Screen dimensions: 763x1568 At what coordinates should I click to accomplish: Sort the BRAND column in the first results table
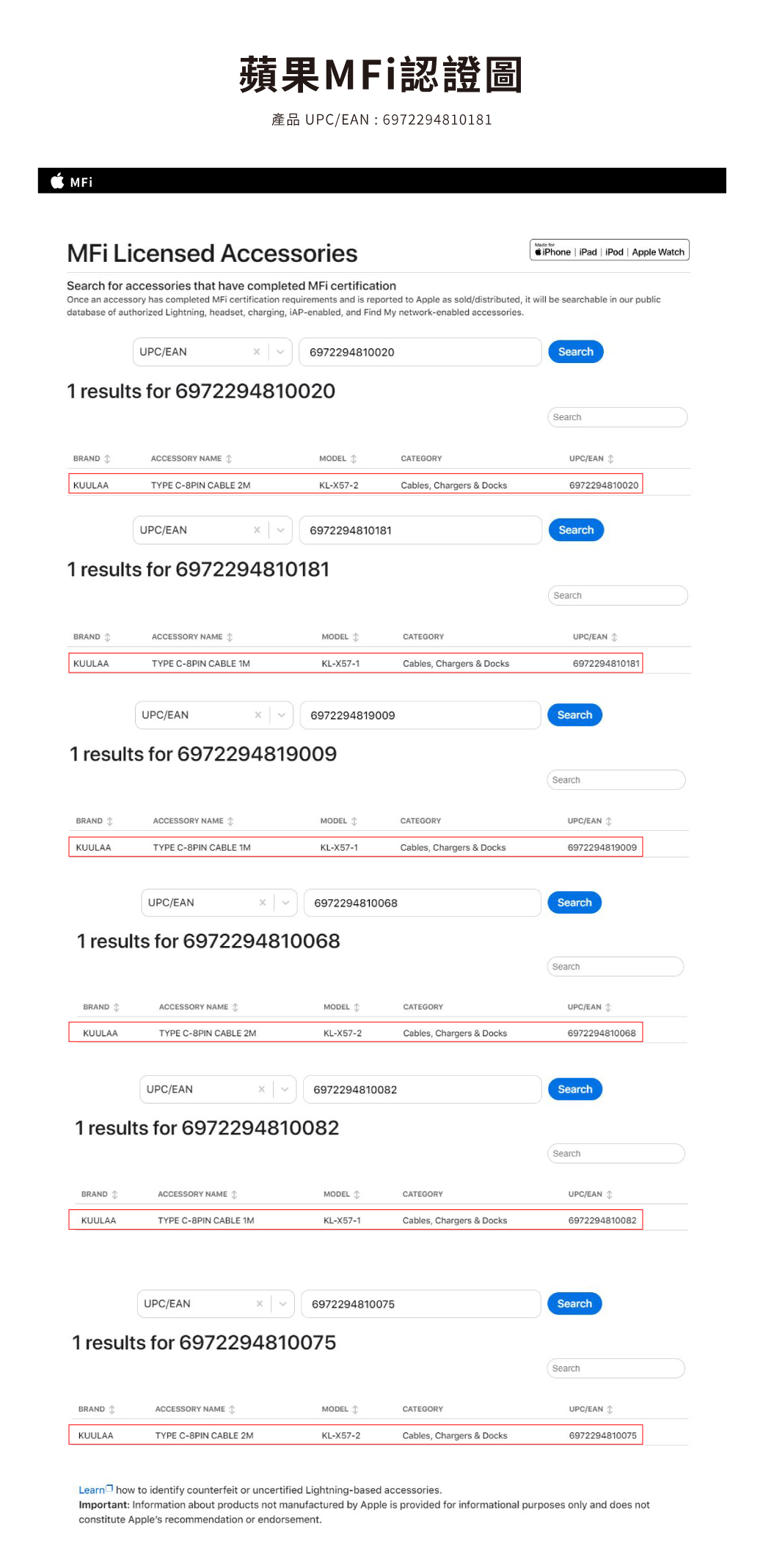[107, 458]
